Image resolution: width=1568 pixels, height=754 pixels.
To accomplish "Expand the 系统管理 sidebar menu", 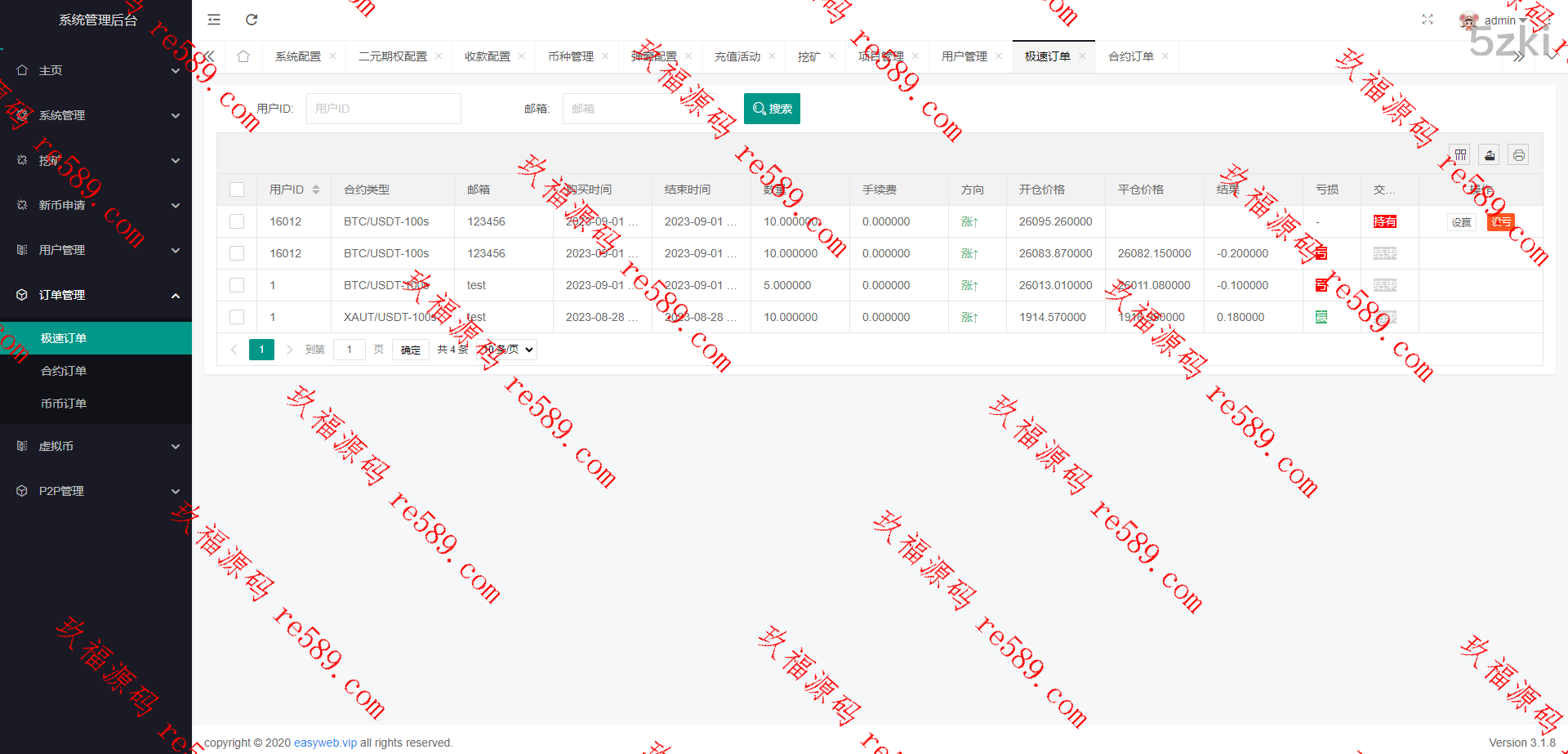I will pyautogui.click(x=96, y=115).
